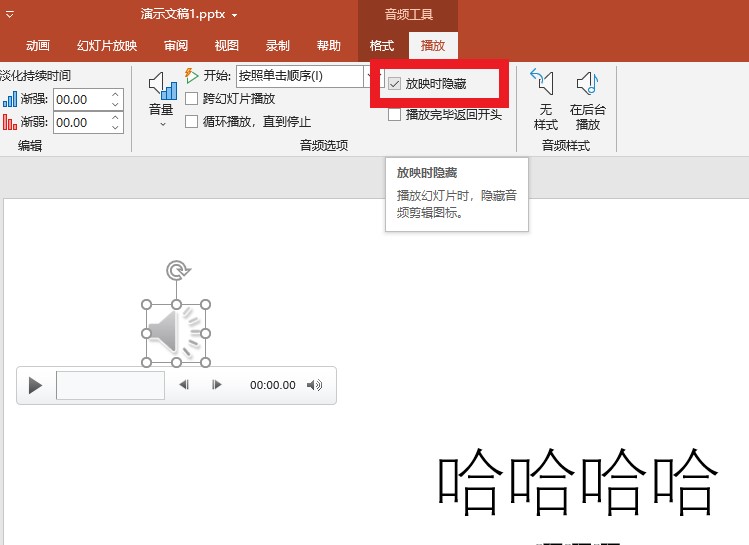Screen dimensions: 749x545
Task: Click the Audio Styles (音频样式) group label
Action: [x=566, y=145]
